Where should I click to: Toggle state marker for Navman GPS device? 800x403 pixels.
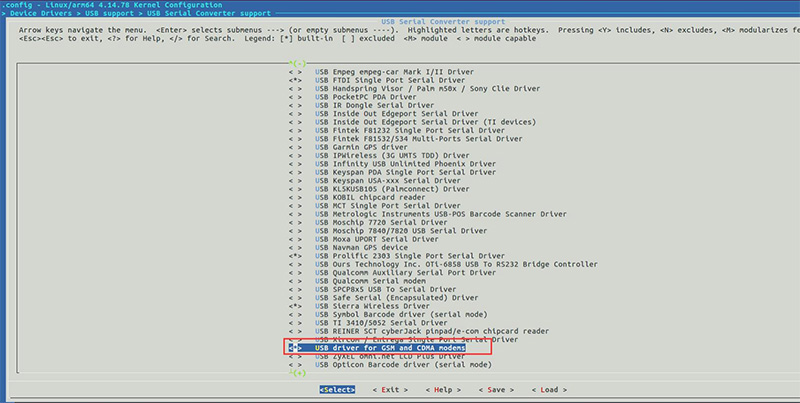point(295,247)
